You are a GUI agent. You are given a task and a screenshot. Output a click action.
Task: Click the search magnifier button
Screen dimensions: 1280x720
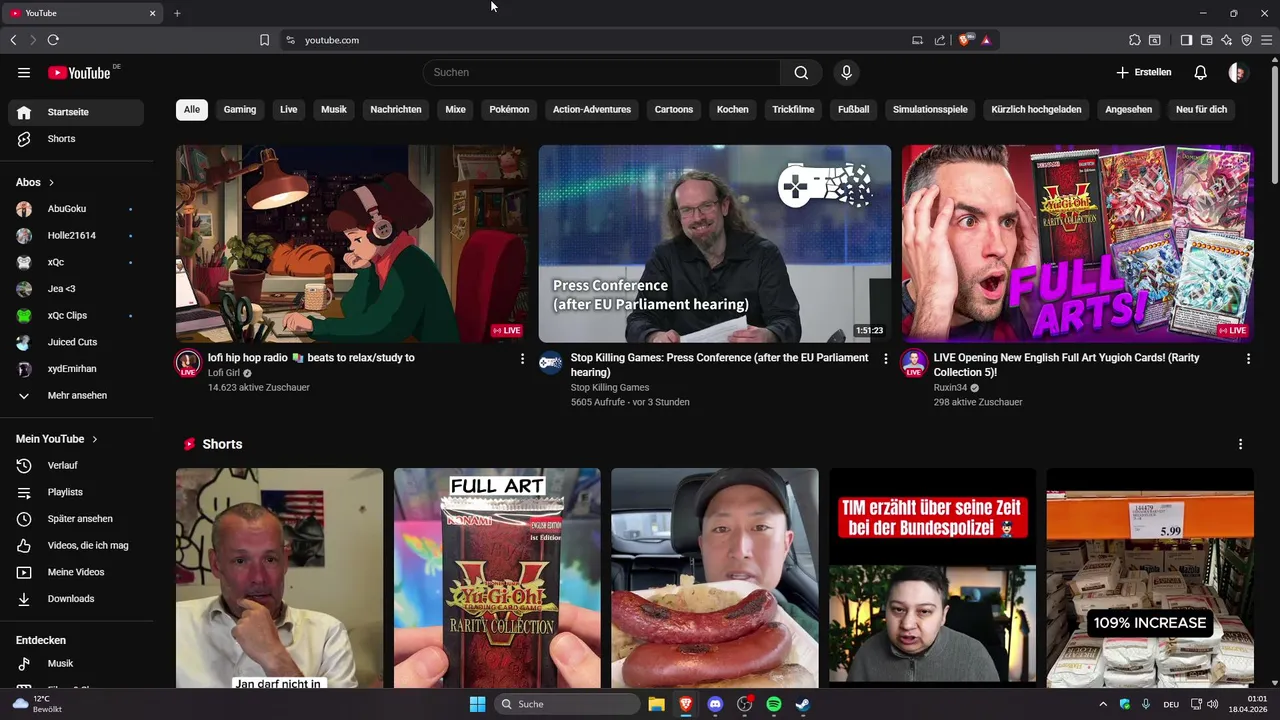[801, 72]
